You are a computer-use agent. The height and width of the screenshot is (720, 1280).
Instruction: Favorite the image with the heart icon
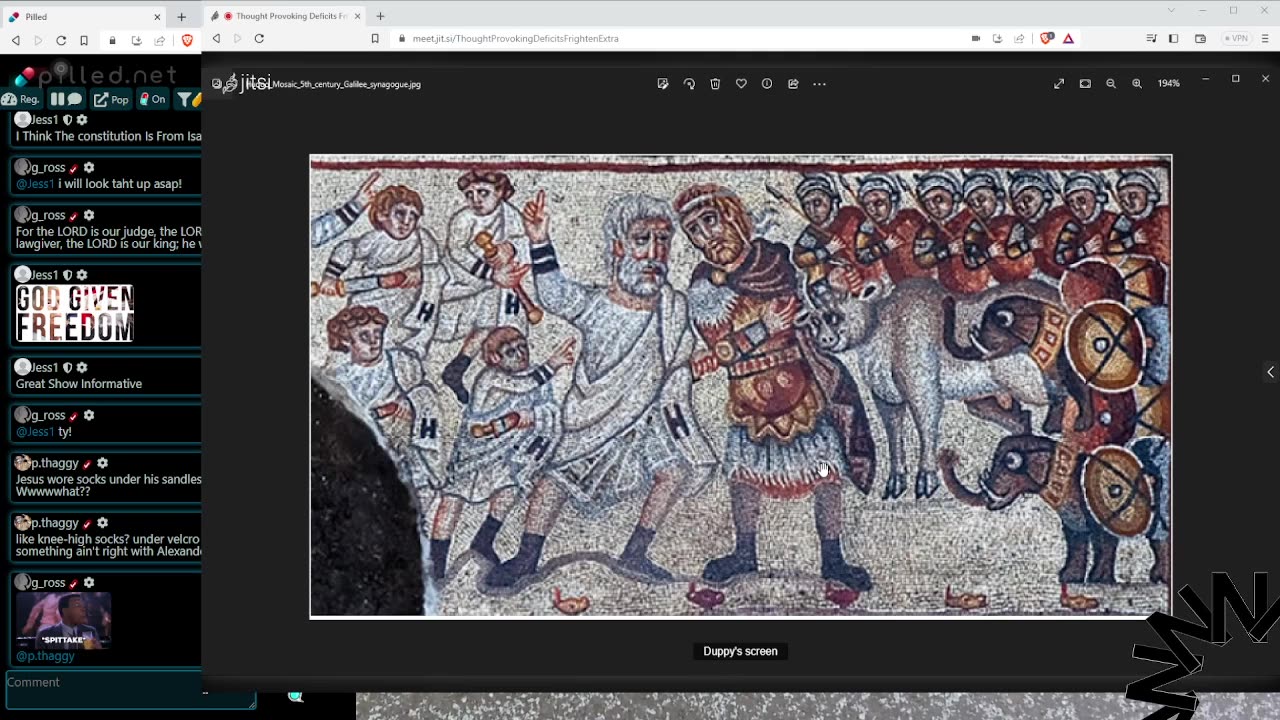tap(741, 84)
